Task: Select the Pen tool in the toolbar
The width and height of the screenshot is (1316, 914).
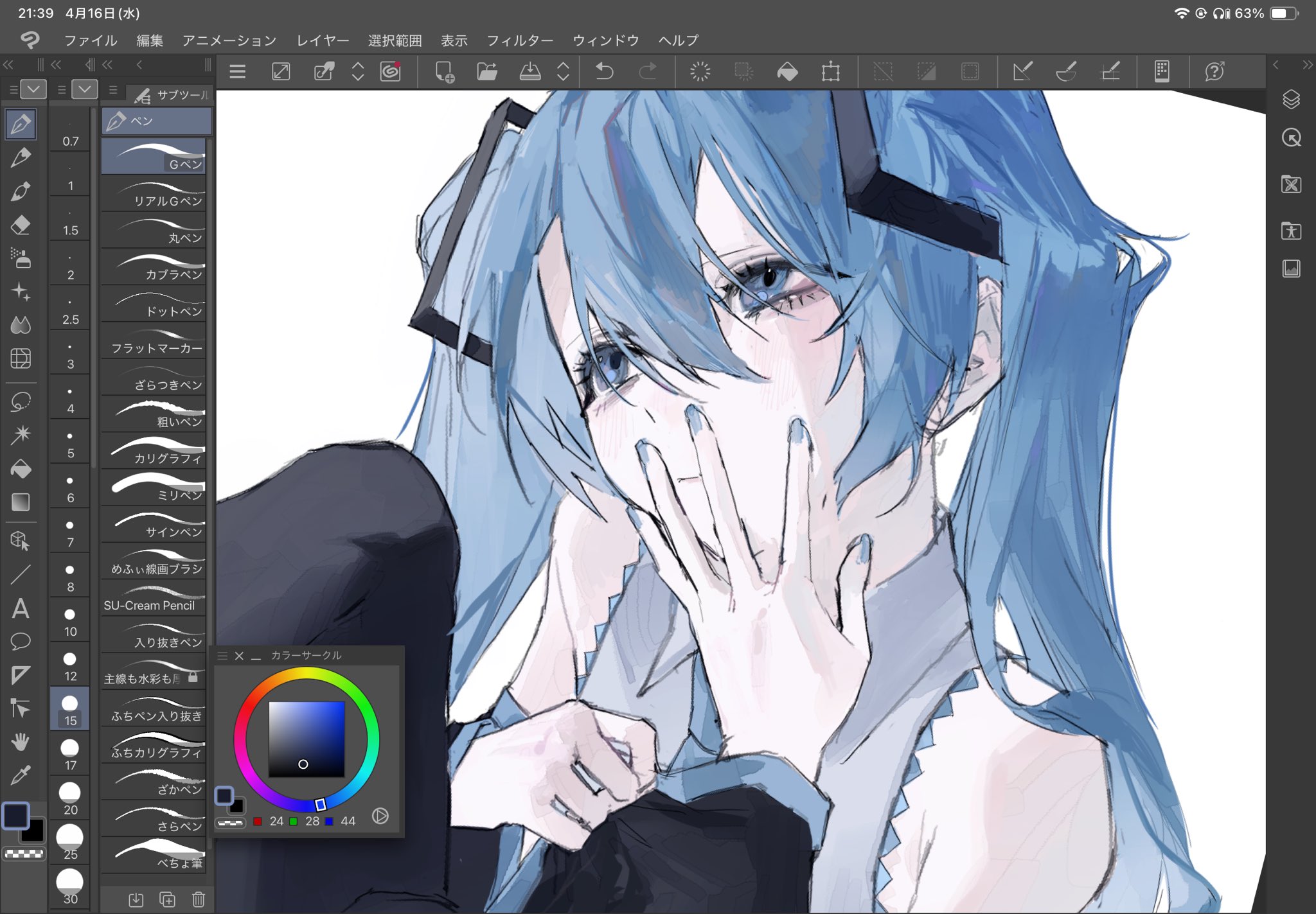Action: (21, 124)
